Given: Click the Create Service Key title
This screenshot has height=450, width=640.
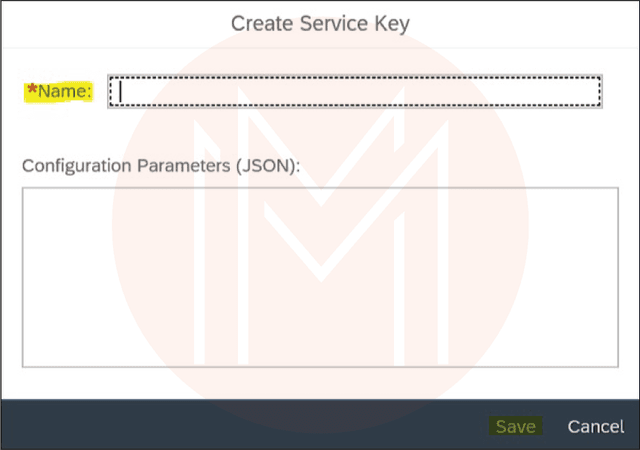Looking at the screenshot, I should pyautogui.click(x=320, y=22).
